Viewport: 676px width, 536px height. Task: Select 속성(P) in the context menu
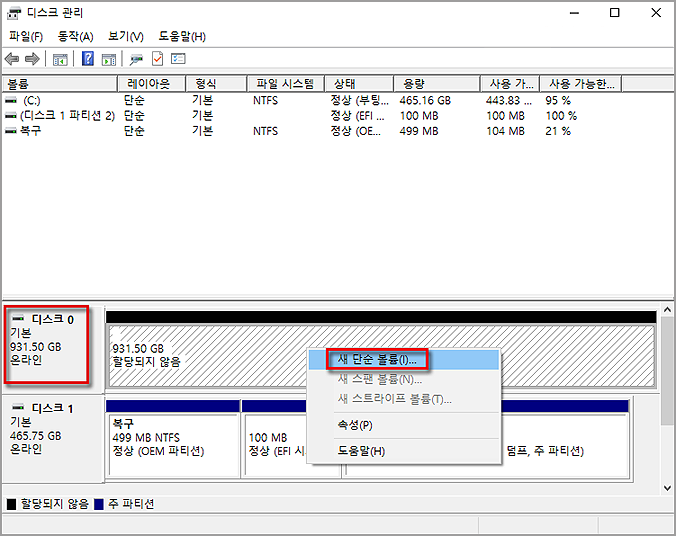(404, 425)
